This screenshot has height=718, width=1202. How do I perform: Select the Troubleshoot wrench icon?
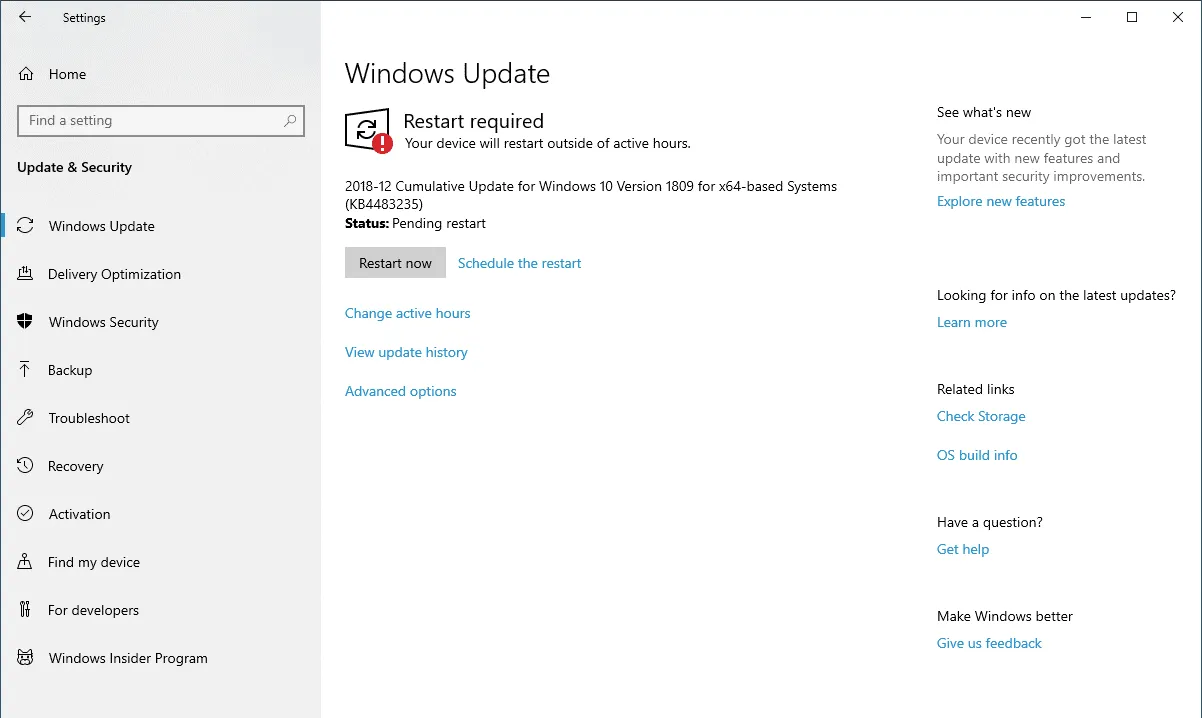click(x=26, y=417)
